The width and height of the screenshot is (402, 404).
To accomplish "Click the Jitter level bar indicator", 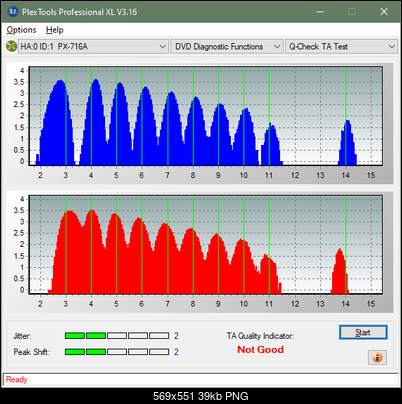I will [117, 336].
